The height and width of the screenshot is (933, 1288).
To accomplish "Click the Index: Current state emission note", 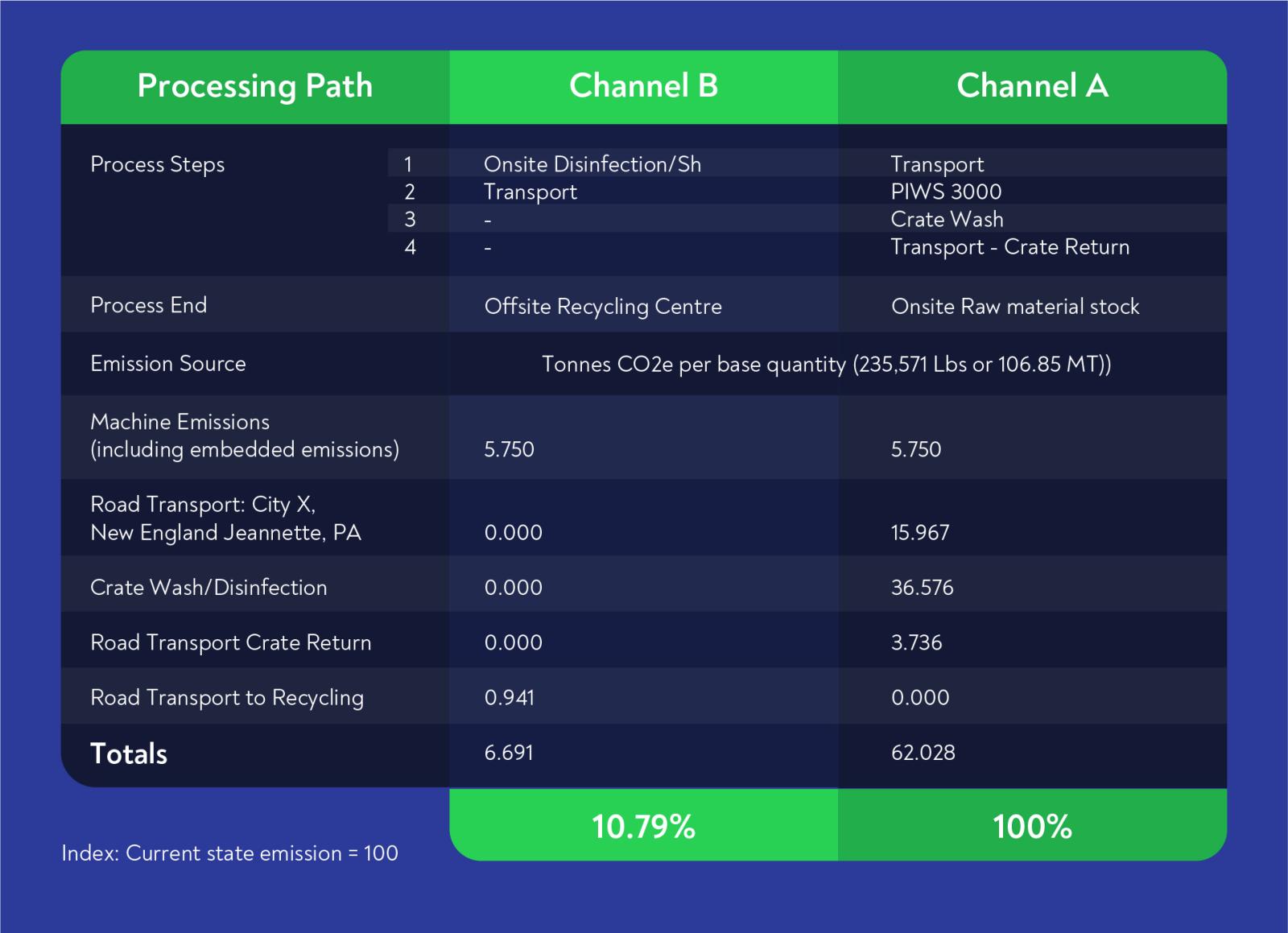I will (229, 853).
